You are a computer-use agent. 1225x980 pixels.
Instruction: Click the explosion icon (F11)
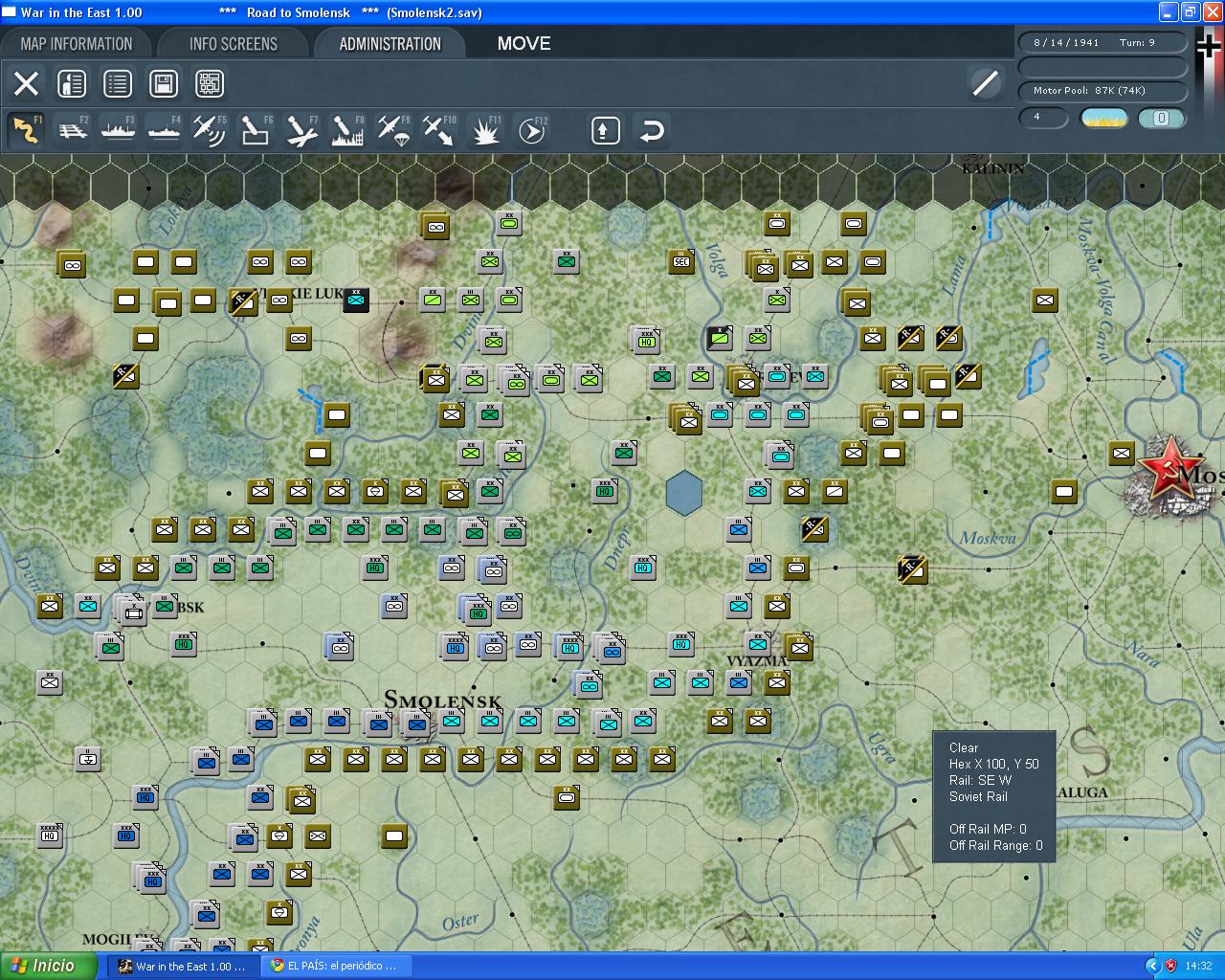click(x=485, y=130)
